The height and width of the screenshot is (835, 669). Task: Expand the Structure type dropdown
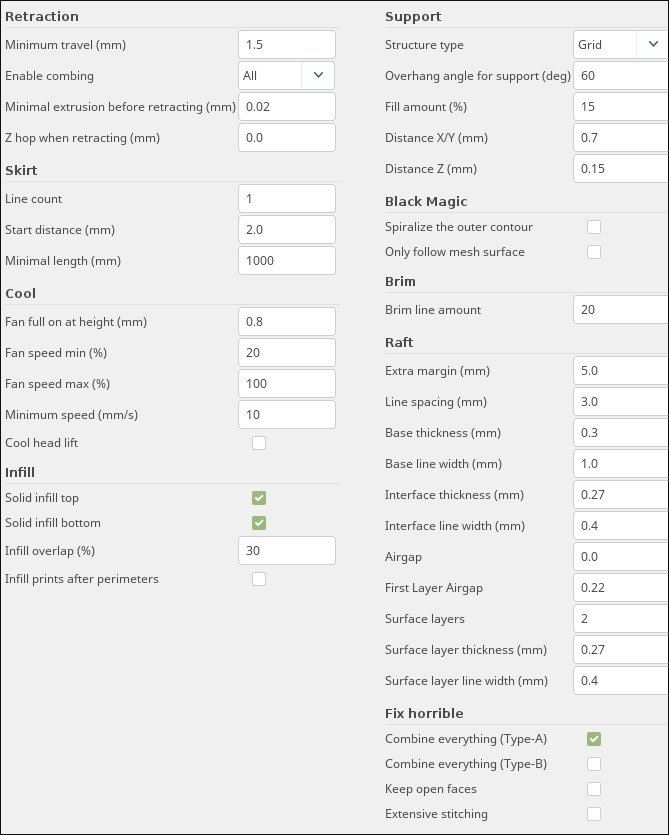point(621,45)
